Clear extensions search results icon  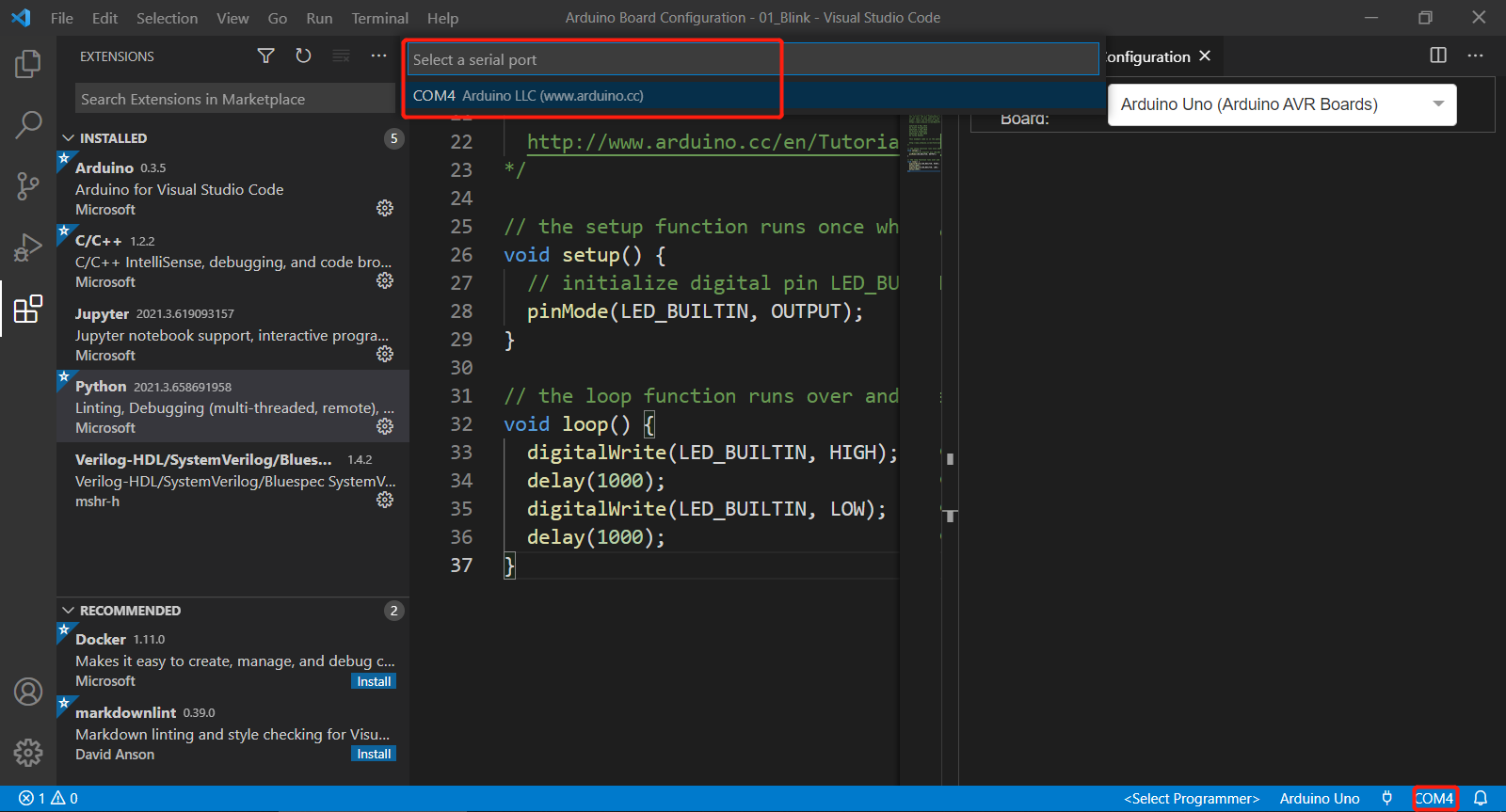(x=341, y=56)
